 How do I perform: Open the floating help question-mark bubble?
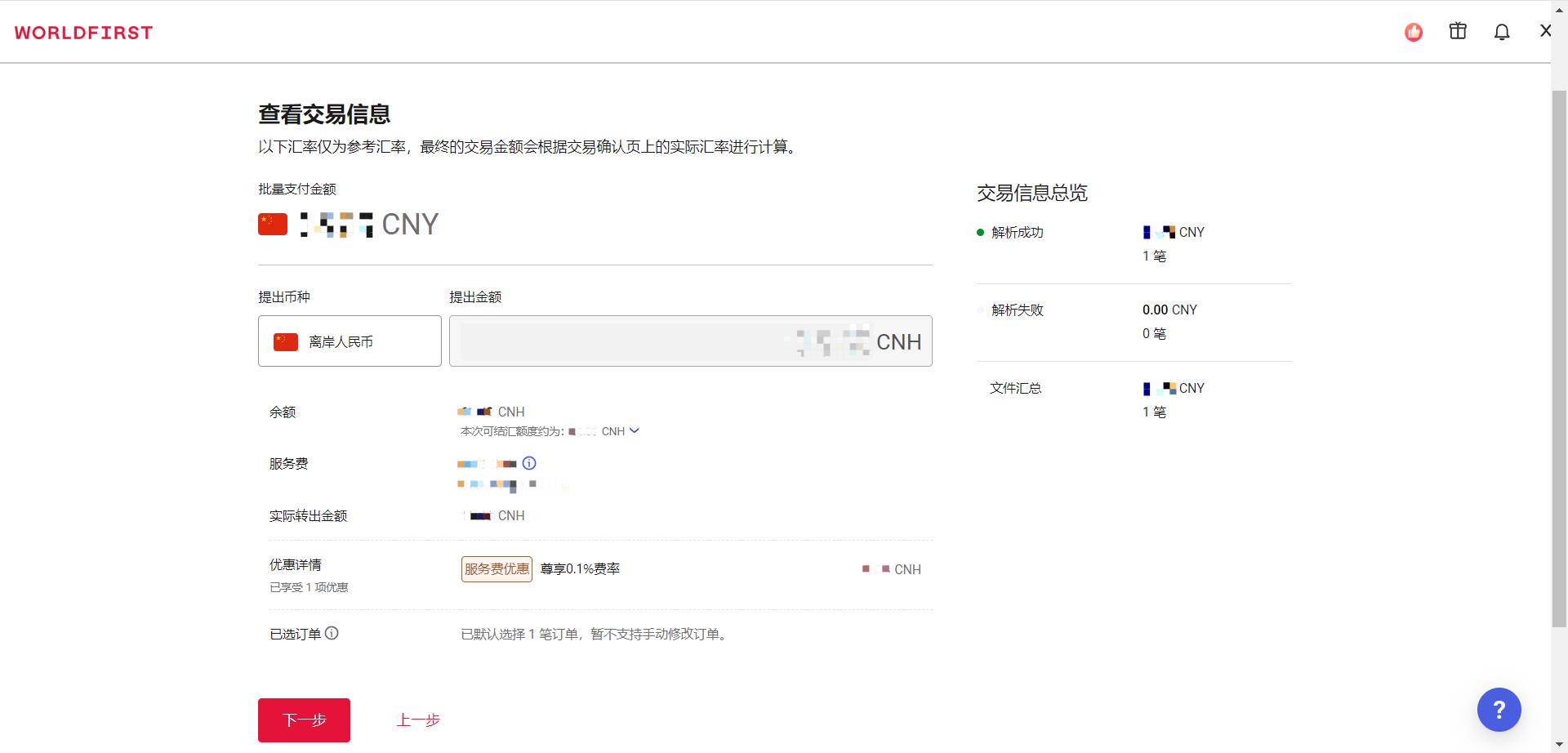pos(1499,710)
